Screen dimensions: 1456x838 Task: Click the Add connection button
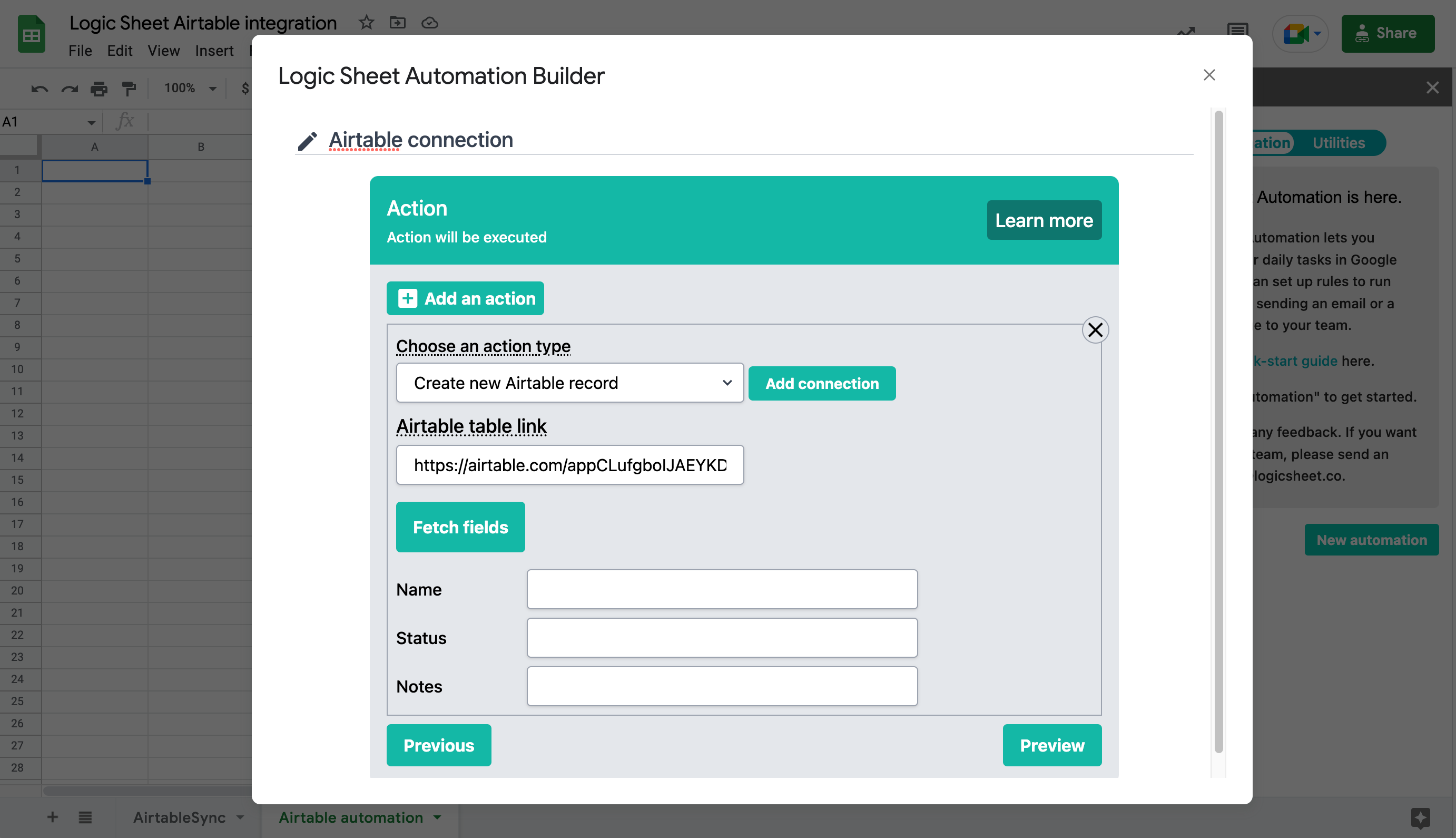[821, 383]
